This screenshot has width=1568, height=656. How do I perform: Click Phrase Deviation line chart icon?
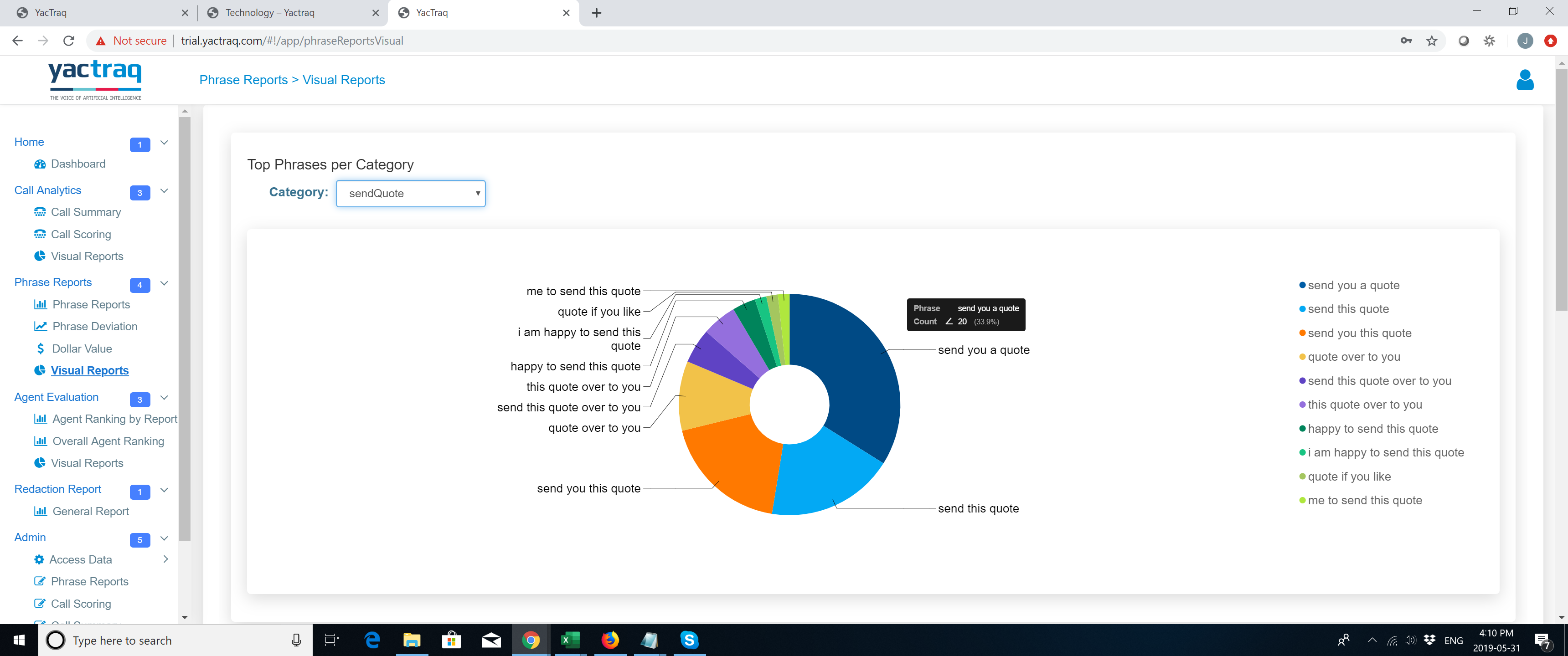coord(40,326)
